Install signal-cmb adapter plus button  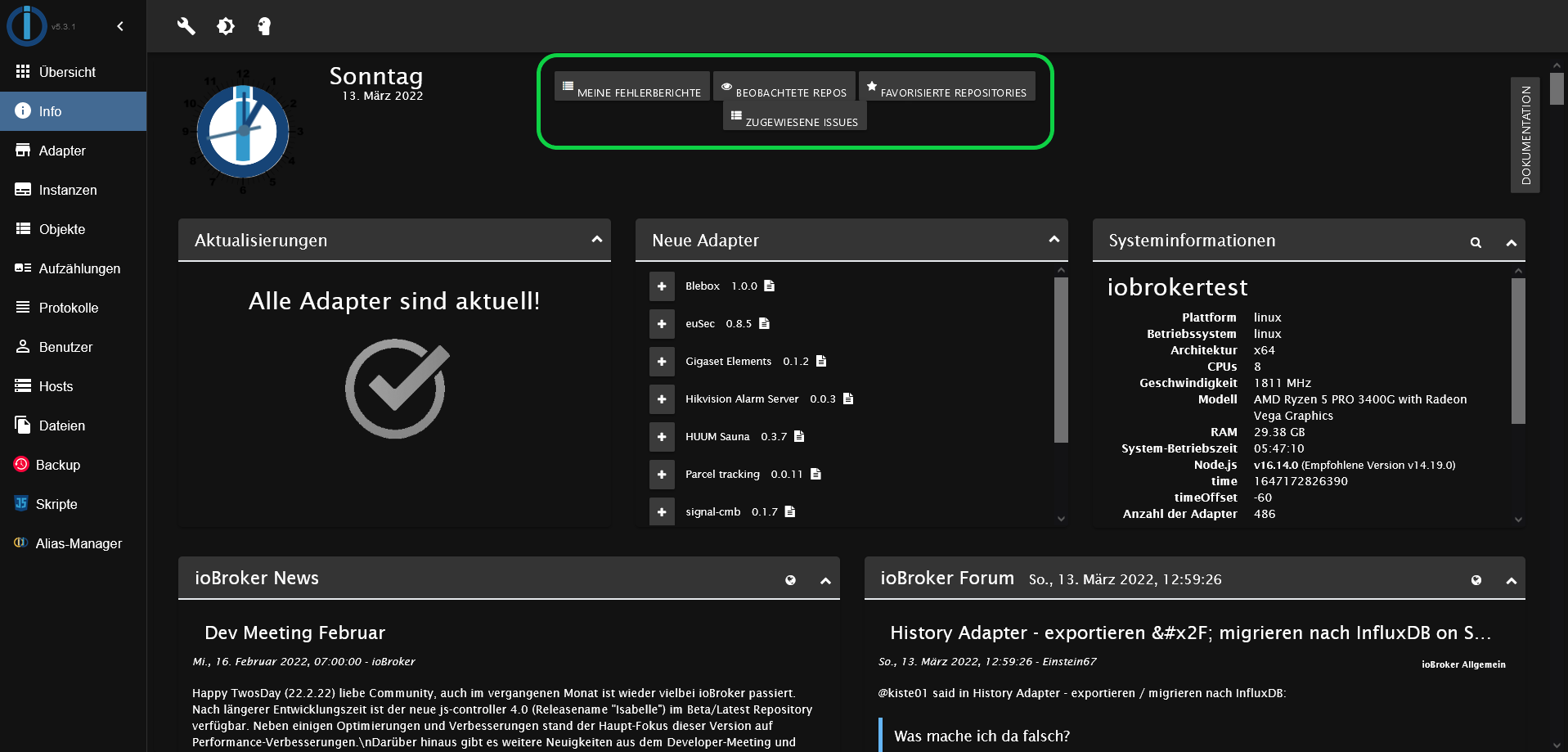pyautogui.click(x=662, y=512)
